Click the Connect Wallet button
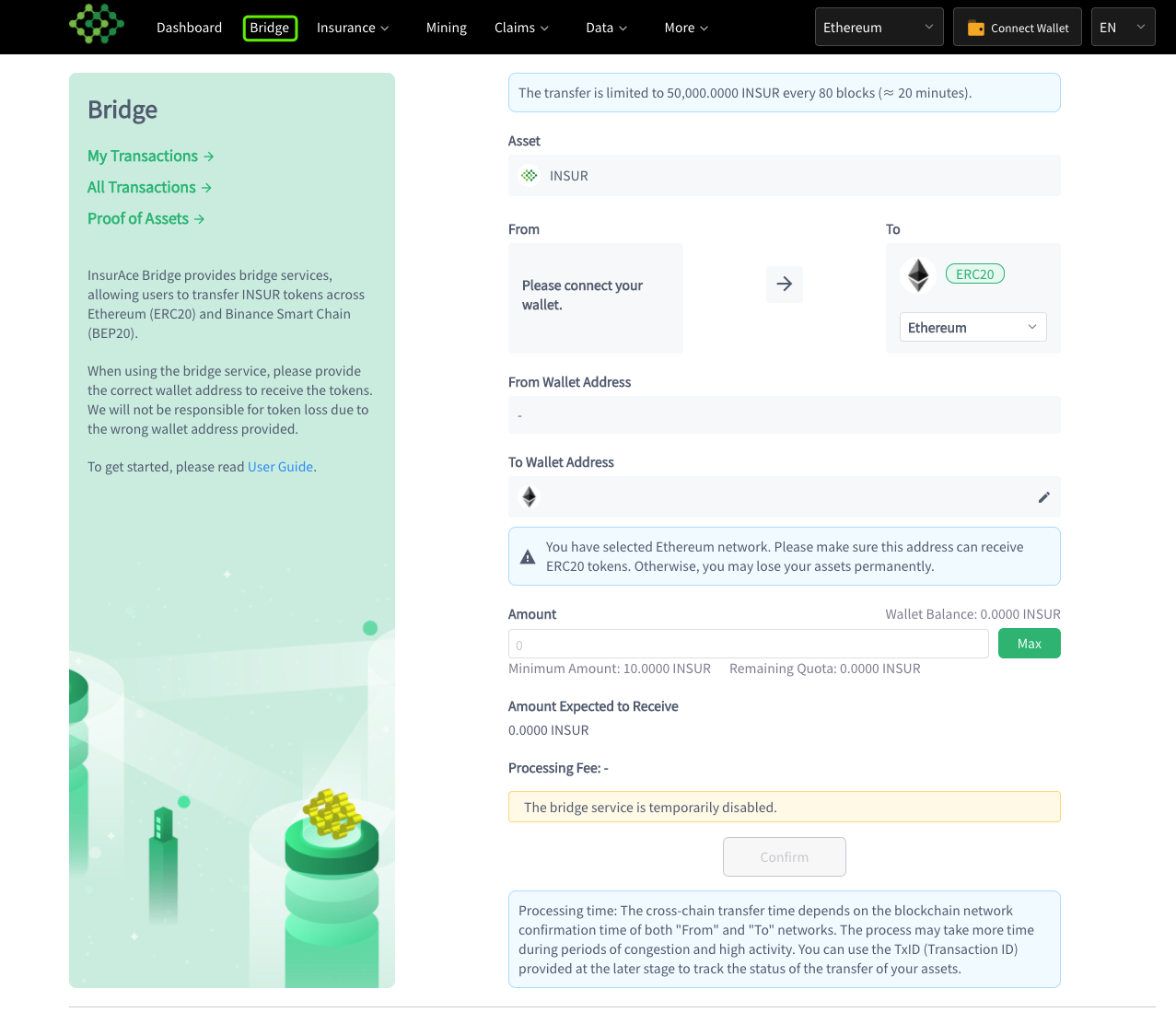 [x=1018, y=27]
